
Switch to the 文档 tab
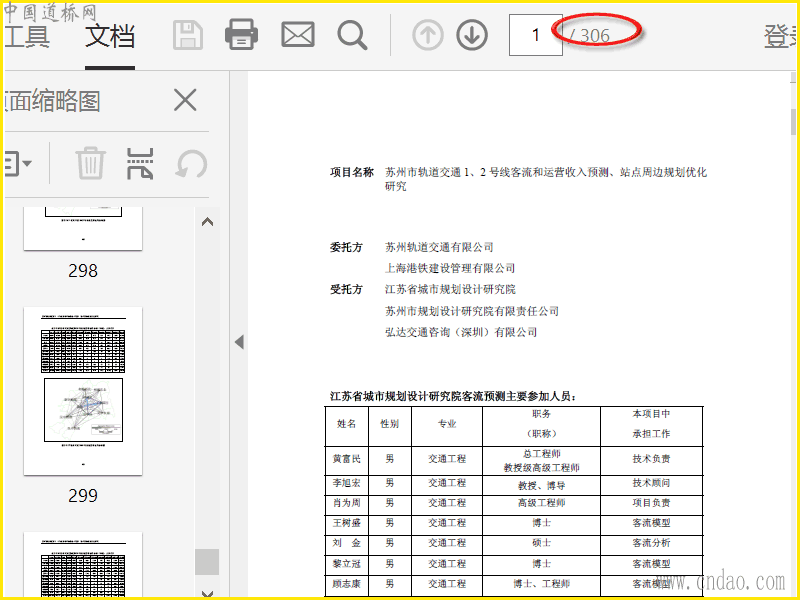click(x=110, y=36)
